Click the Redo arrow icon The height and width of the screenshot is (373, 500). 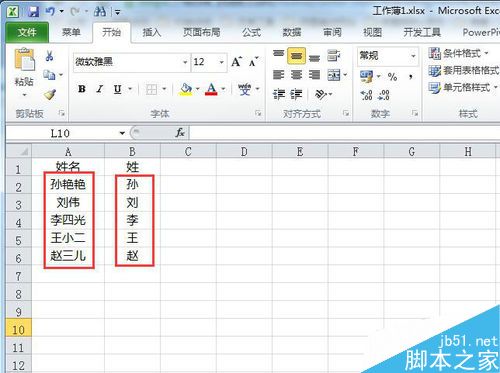point(75,12)
